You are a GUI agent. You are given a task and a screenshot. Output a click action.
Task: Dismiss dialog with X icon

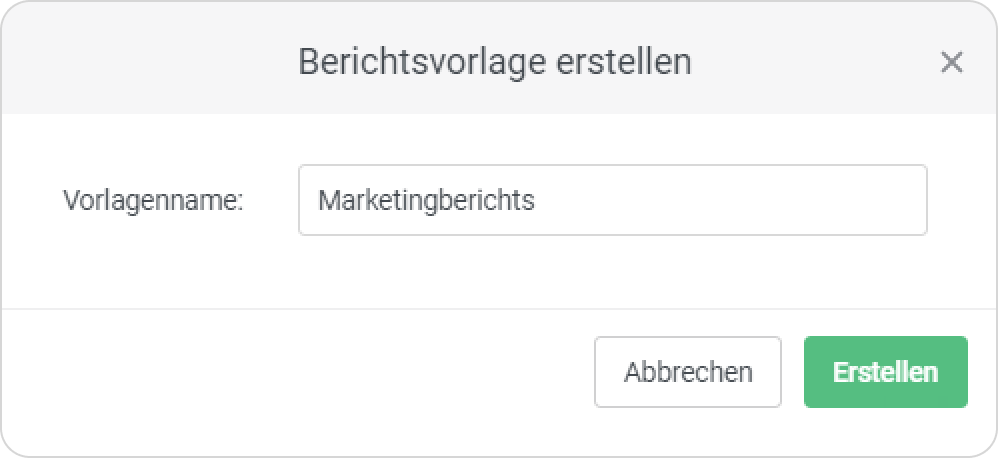point(952,62)
